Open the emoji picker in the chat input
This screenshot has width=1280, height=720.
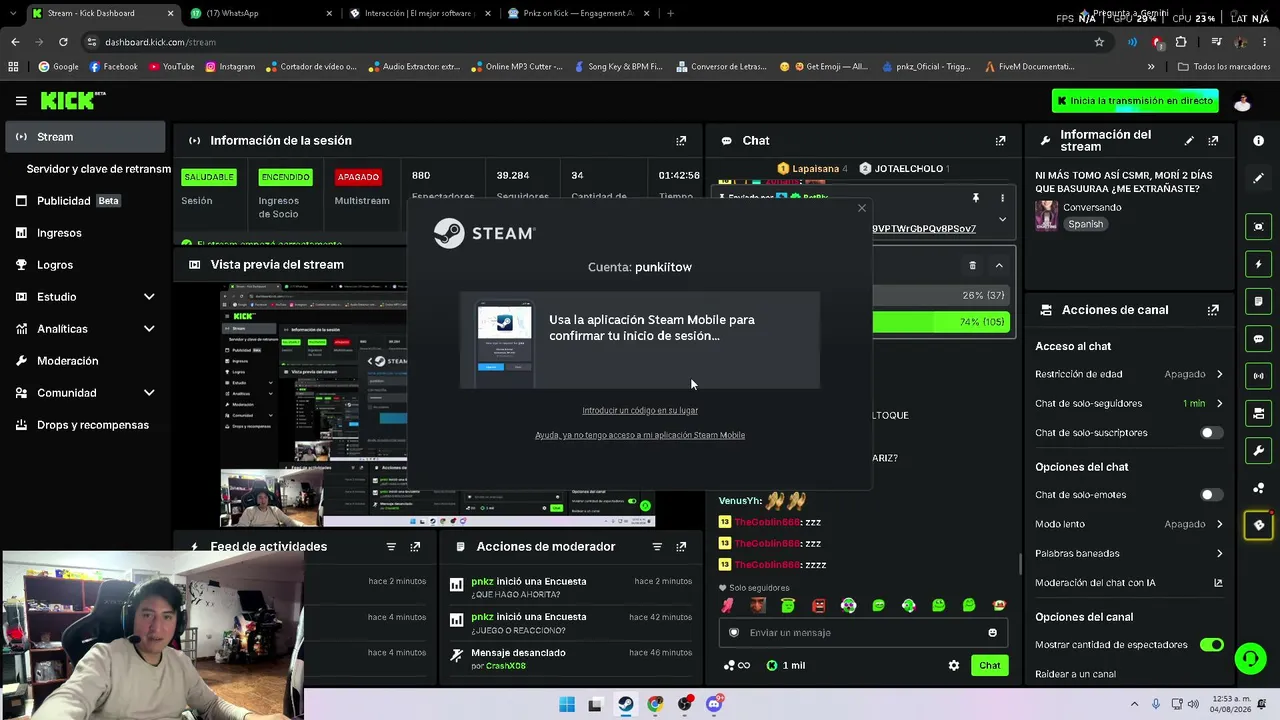pos(992,632)
